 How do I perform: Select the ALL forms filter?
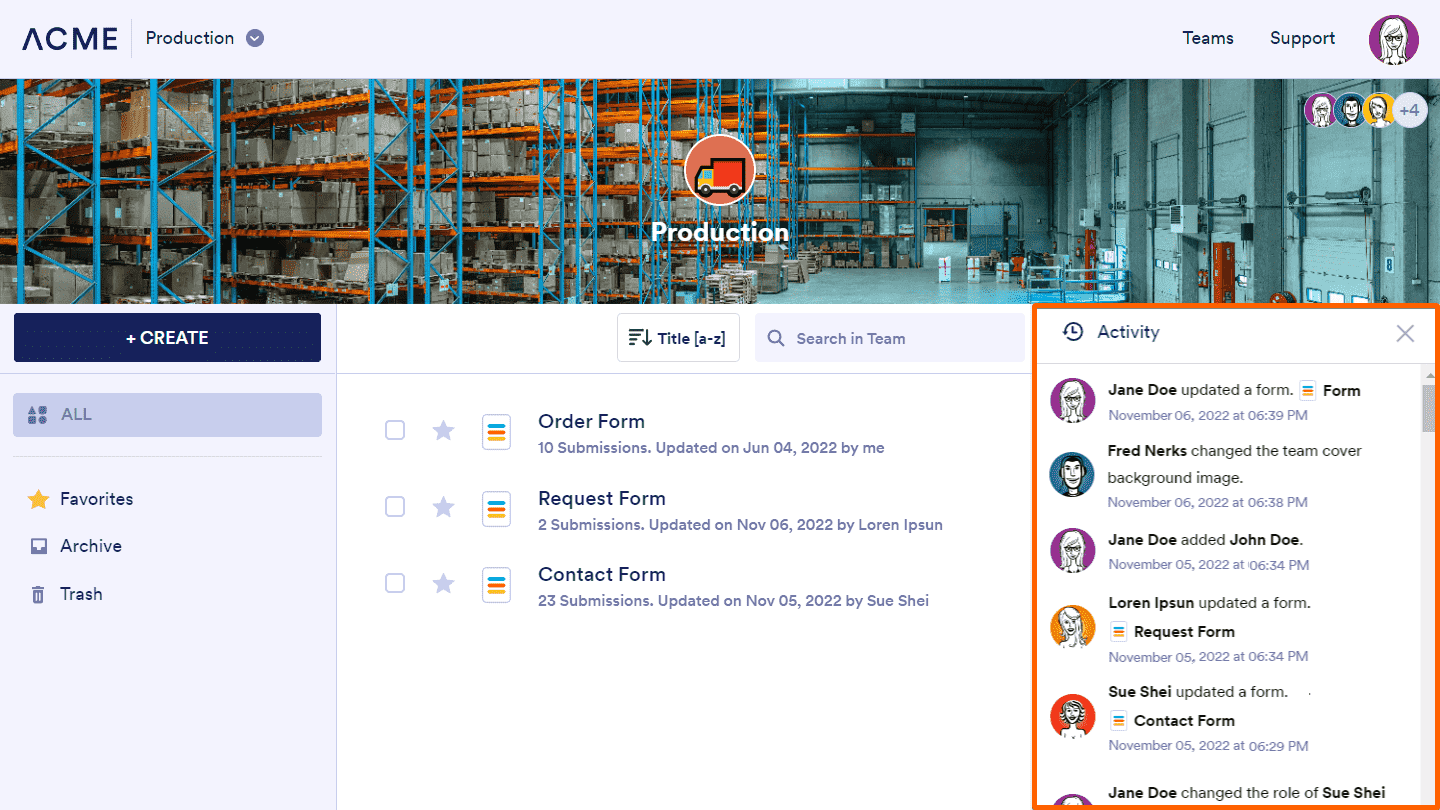[x=167, y=414]
